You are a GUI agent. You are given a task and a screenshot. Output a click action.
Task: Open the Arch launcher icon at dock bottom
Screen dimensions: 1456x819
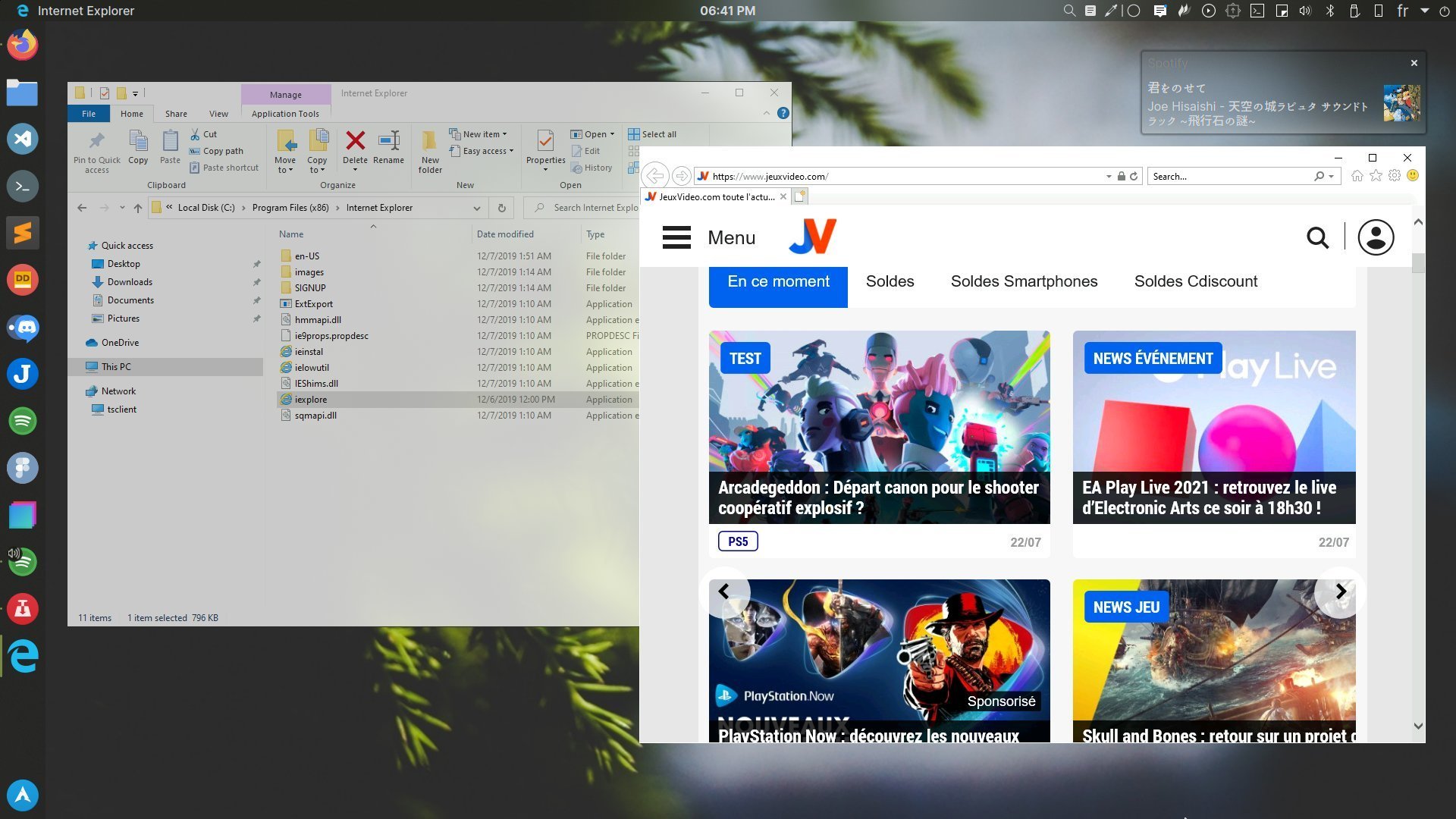tap(23, 795)
